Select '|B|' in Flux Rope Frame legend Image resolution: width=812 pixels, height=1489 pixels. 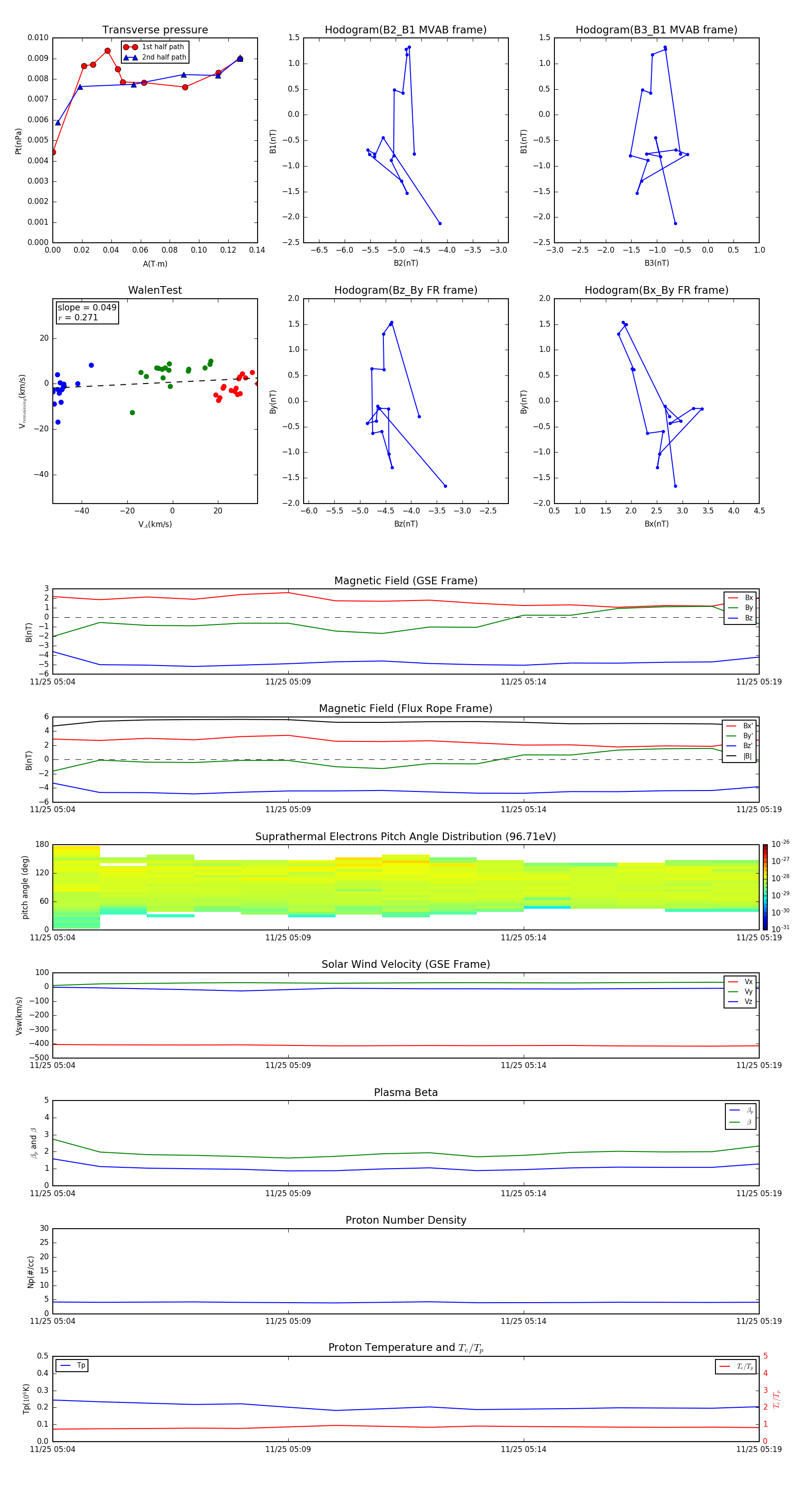[740, 756]
